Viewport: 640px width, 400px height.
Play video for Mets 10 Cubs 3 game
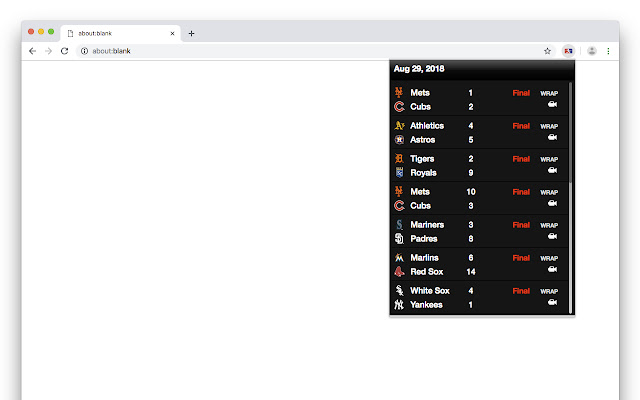click(x=552, y=204)
